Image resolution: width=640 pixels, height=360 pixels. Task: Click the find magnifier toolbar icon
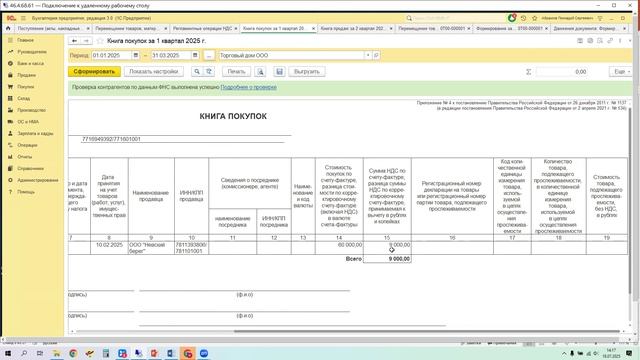[197, 71]
